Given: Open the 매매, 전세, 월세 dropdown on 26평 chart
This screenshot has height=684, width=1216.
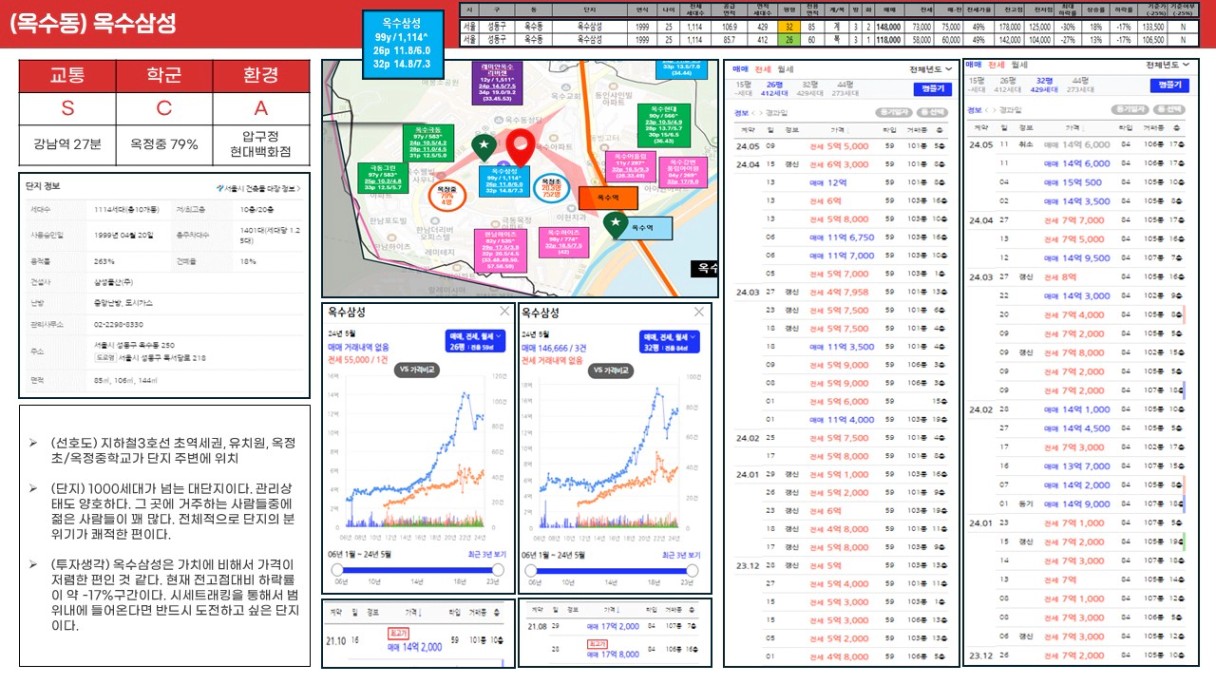Looking at the screenshot, I should click(x=475, y=341).
